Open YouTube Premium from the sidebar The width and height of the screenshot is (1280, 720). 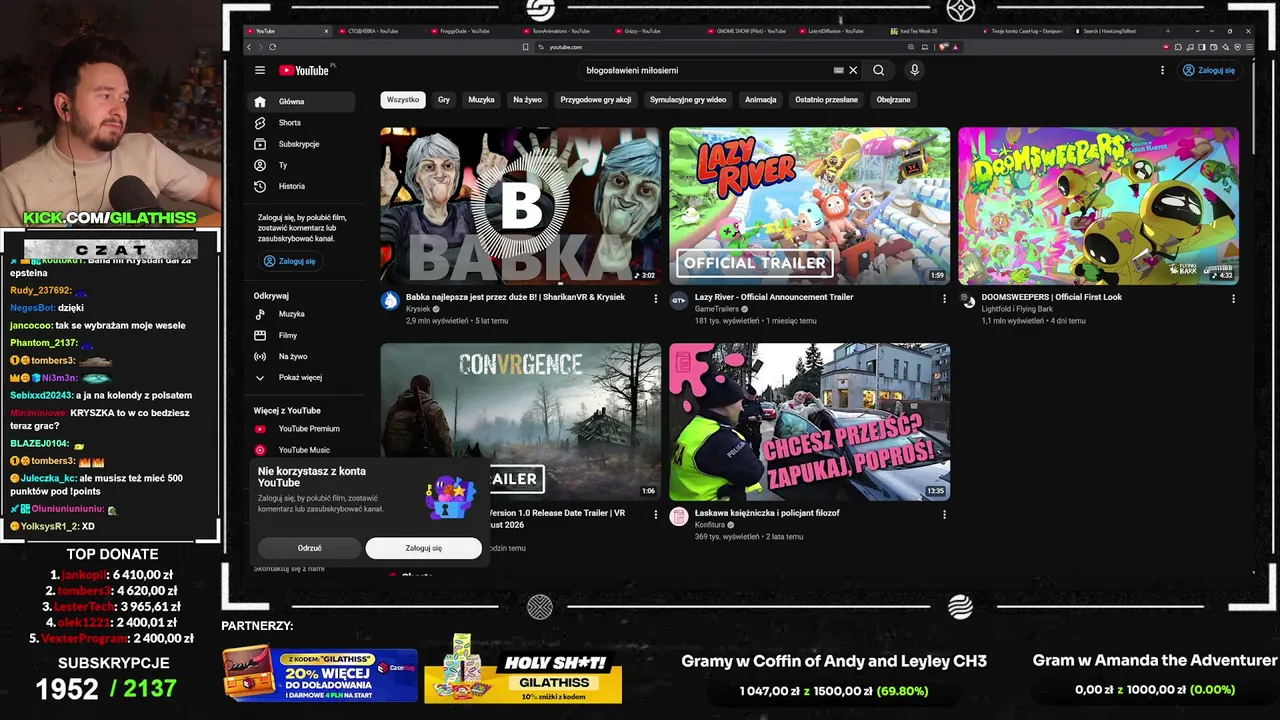301,429
